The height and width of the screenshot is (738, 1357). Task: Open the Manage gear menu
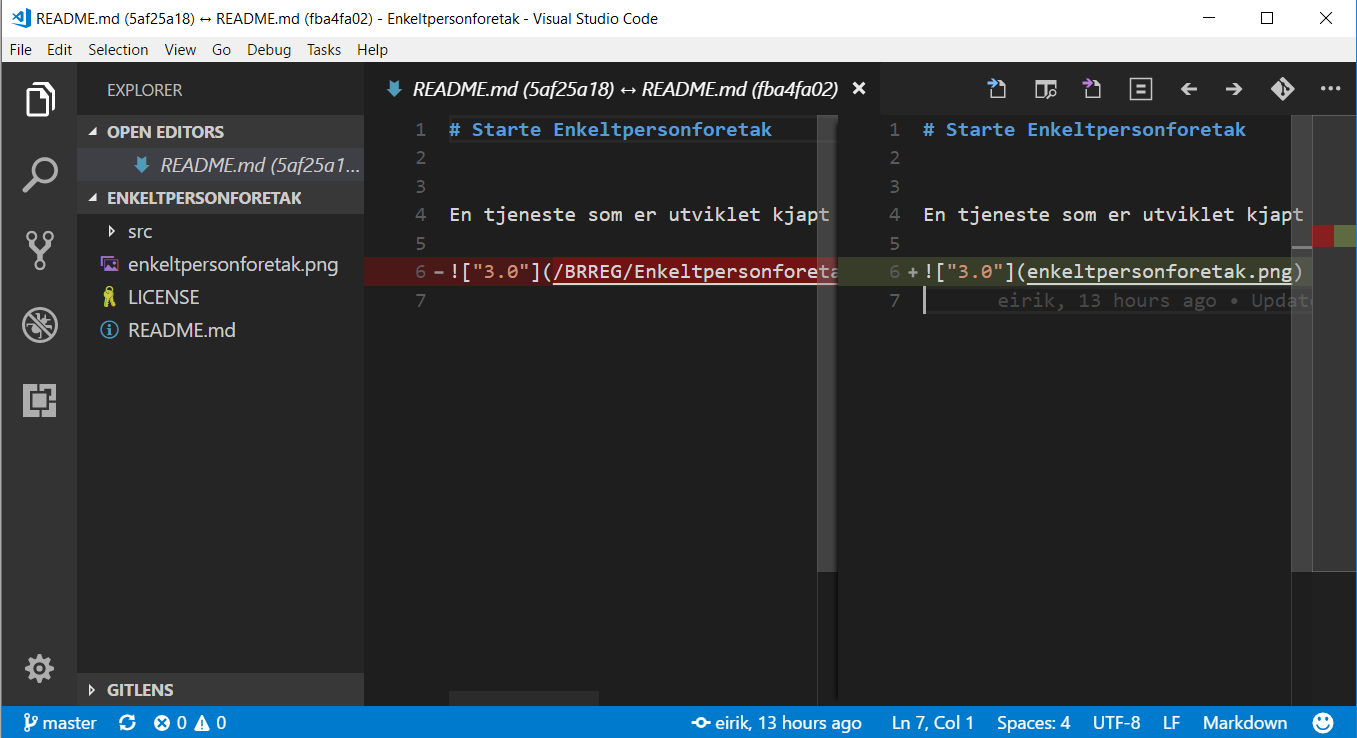point(39,668)
